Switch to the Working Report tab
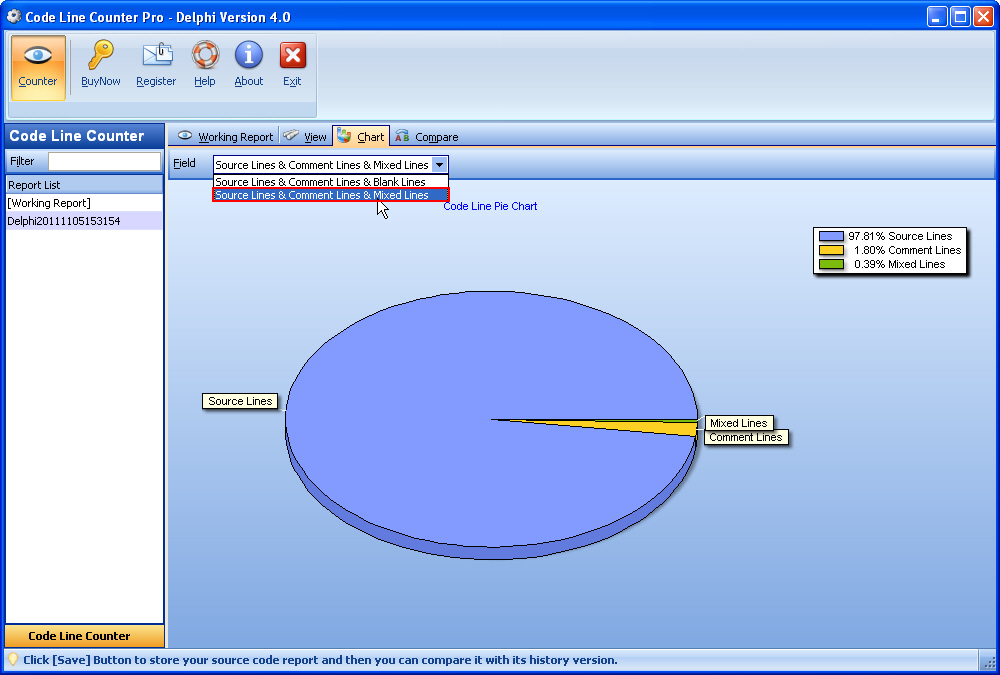1000x675 pixels. 225,137
